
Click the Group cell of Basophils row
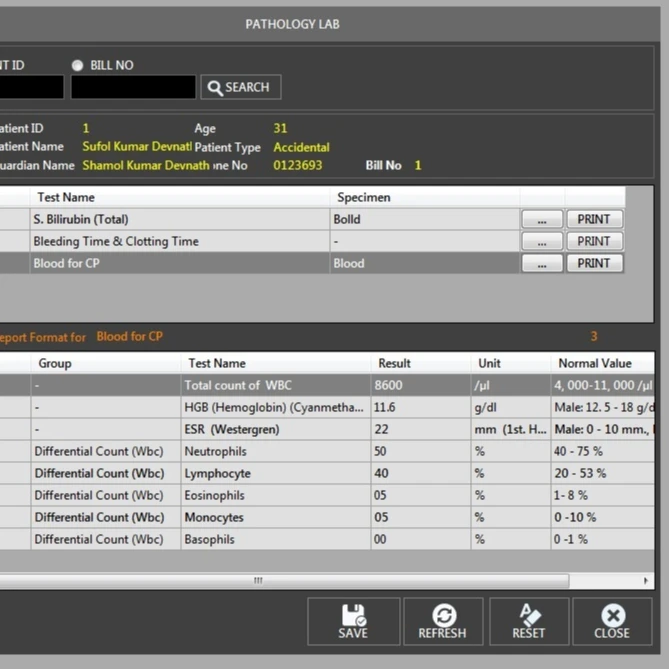[x=105, y=539]
